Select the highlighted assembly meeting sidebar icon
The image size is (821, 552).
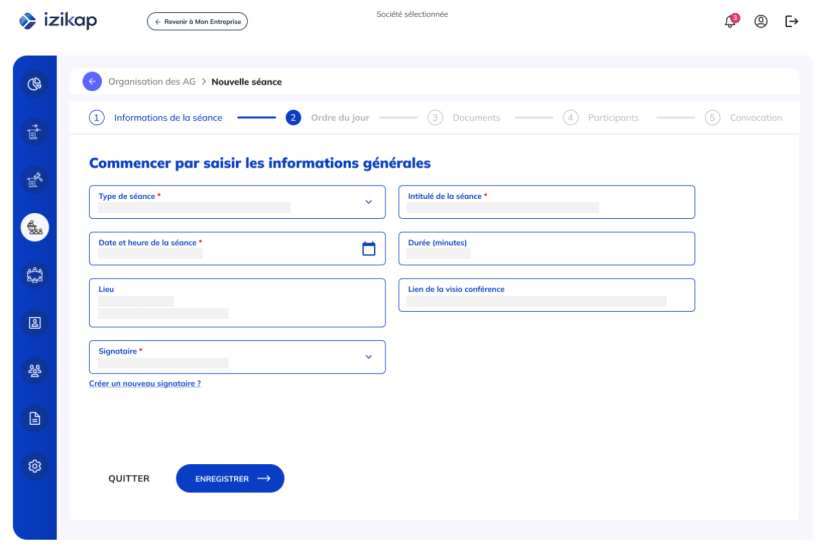click(x=34, y=227)
